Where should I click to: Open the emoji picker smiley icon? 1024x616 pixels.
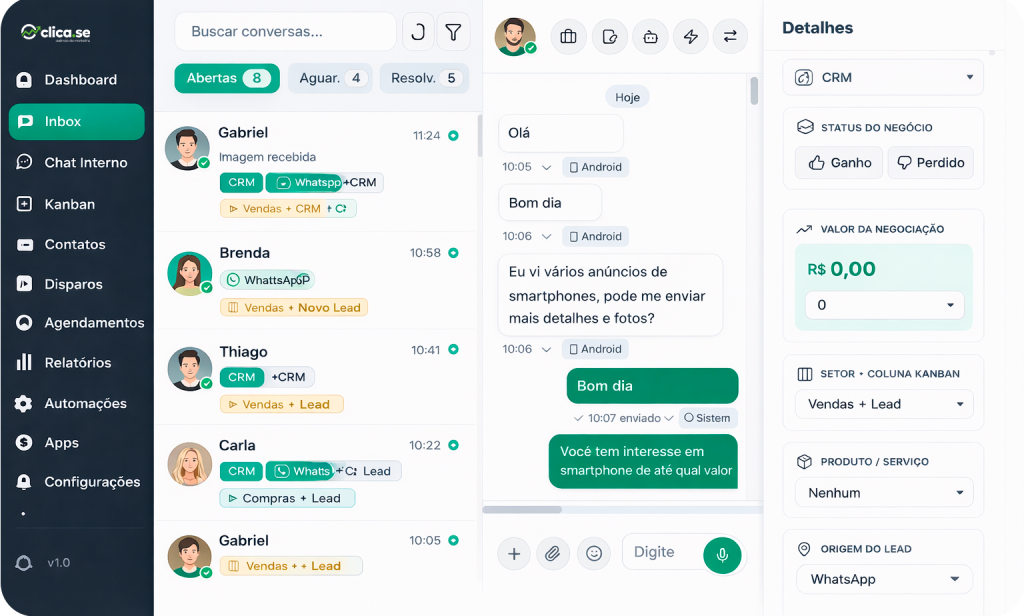click(x=594, y=553)
